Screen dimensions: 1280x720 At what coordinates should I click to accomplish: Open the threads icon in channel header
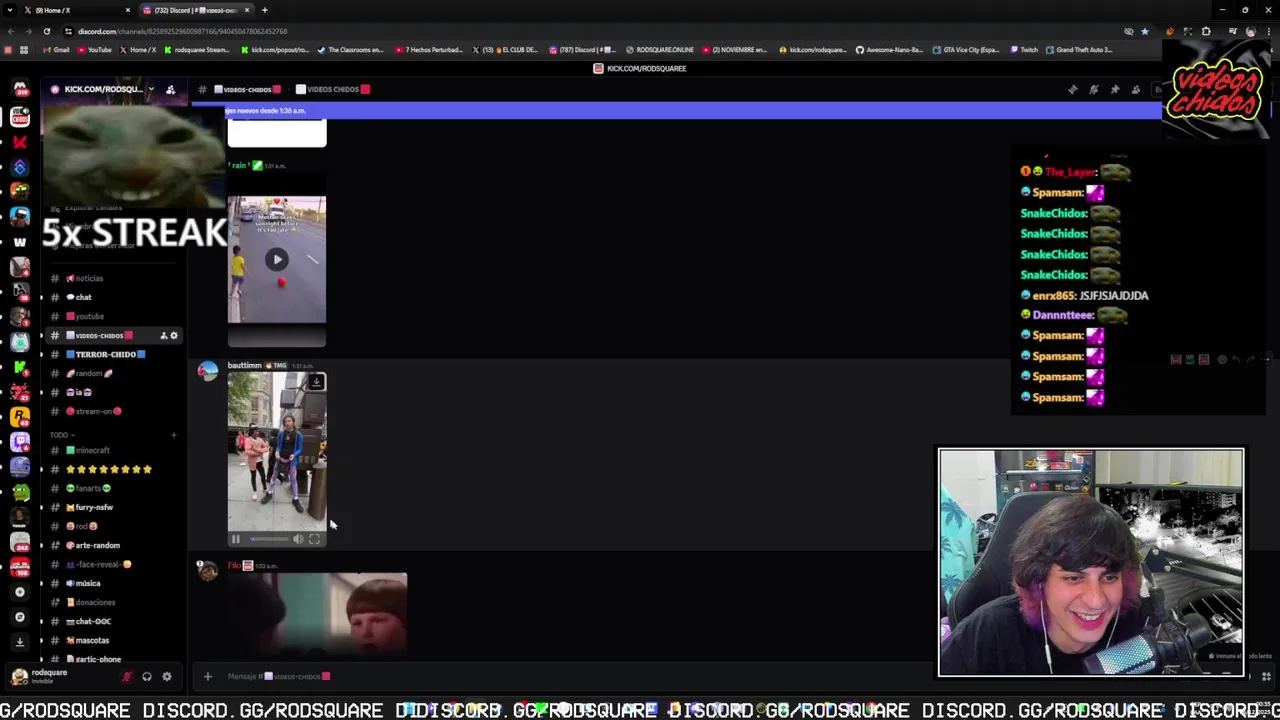click(1072, 89)
